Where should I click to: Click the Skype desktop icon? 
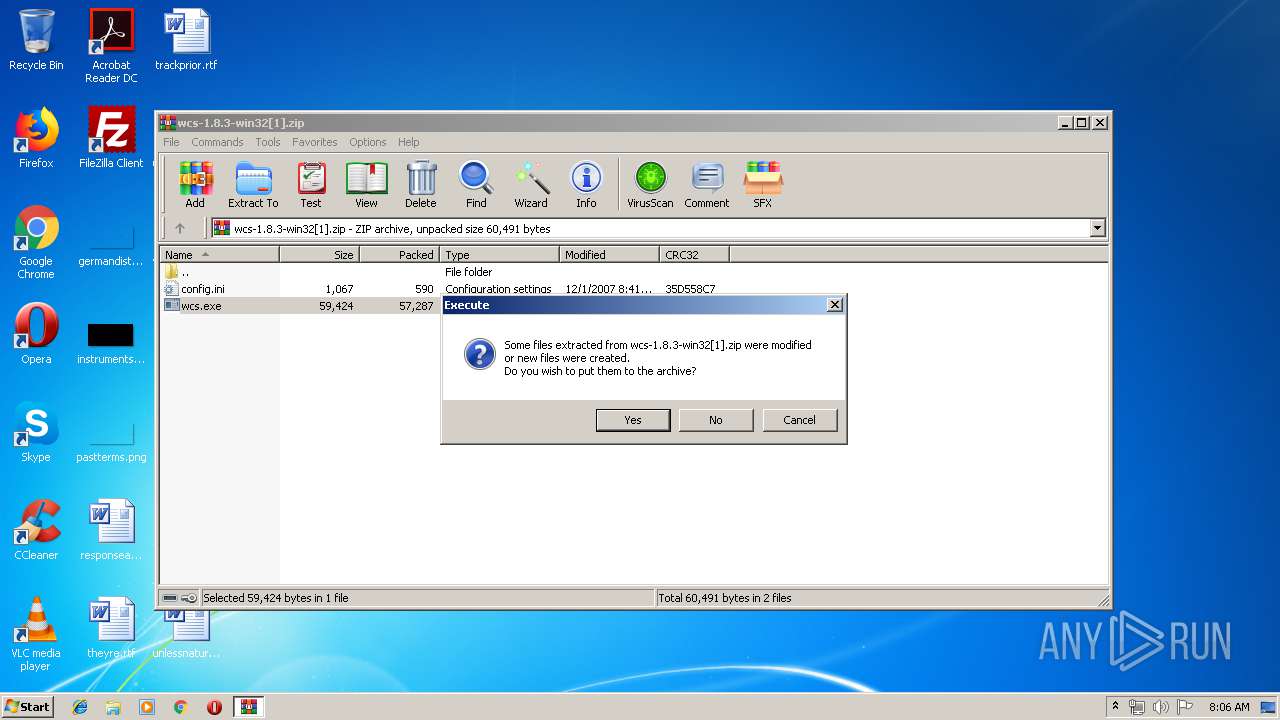click(36, 432)
